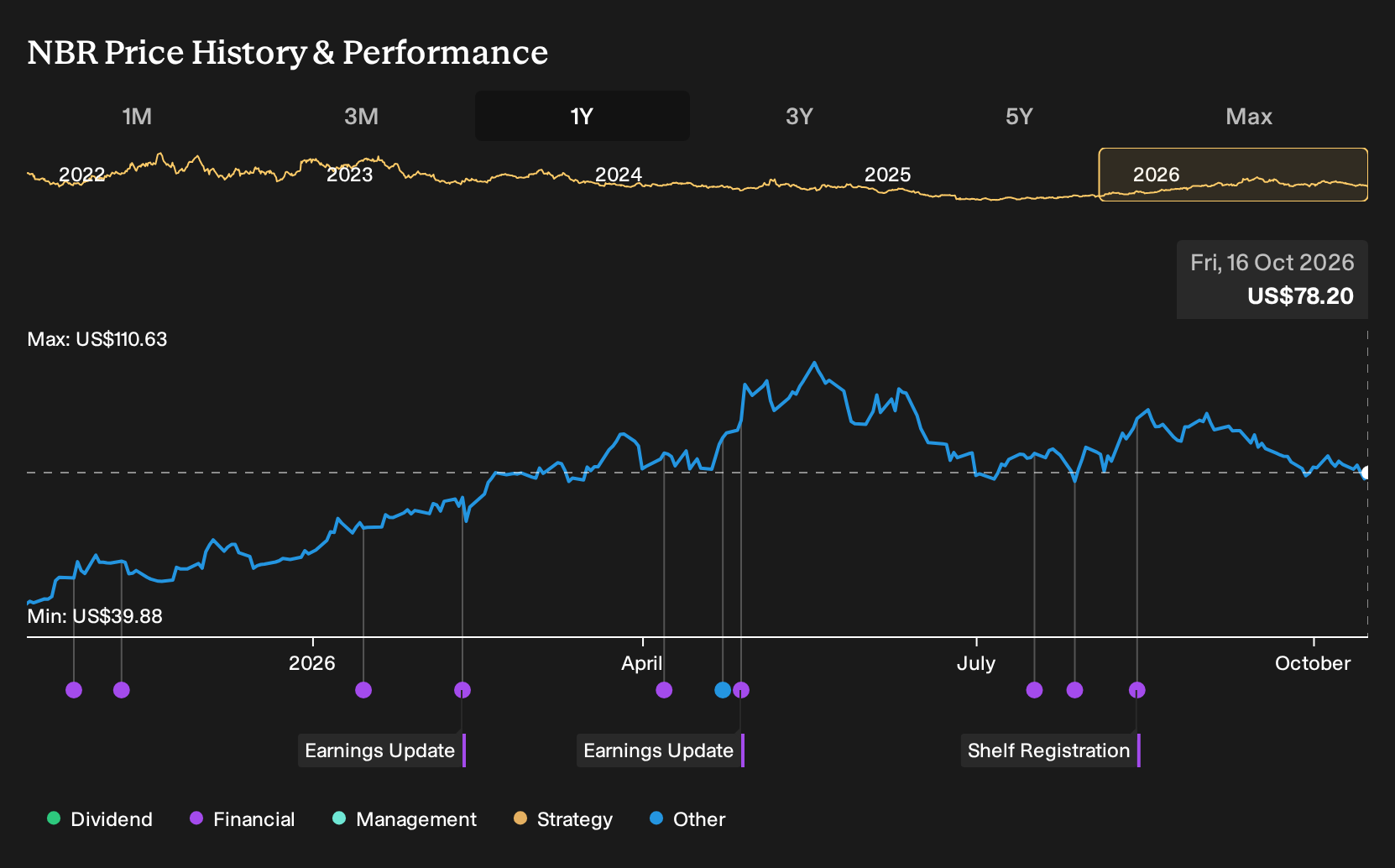Click the 2026 label on the main chart axis
The width and height of the screenshot is (1395, 868).
312,663
